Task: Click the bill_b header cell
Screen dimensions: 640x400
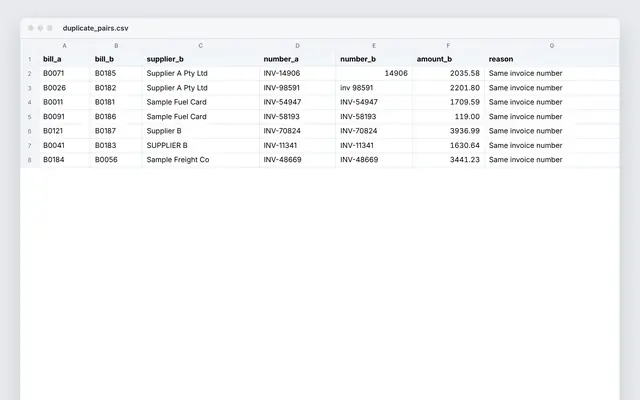Action: click(116, 59)
